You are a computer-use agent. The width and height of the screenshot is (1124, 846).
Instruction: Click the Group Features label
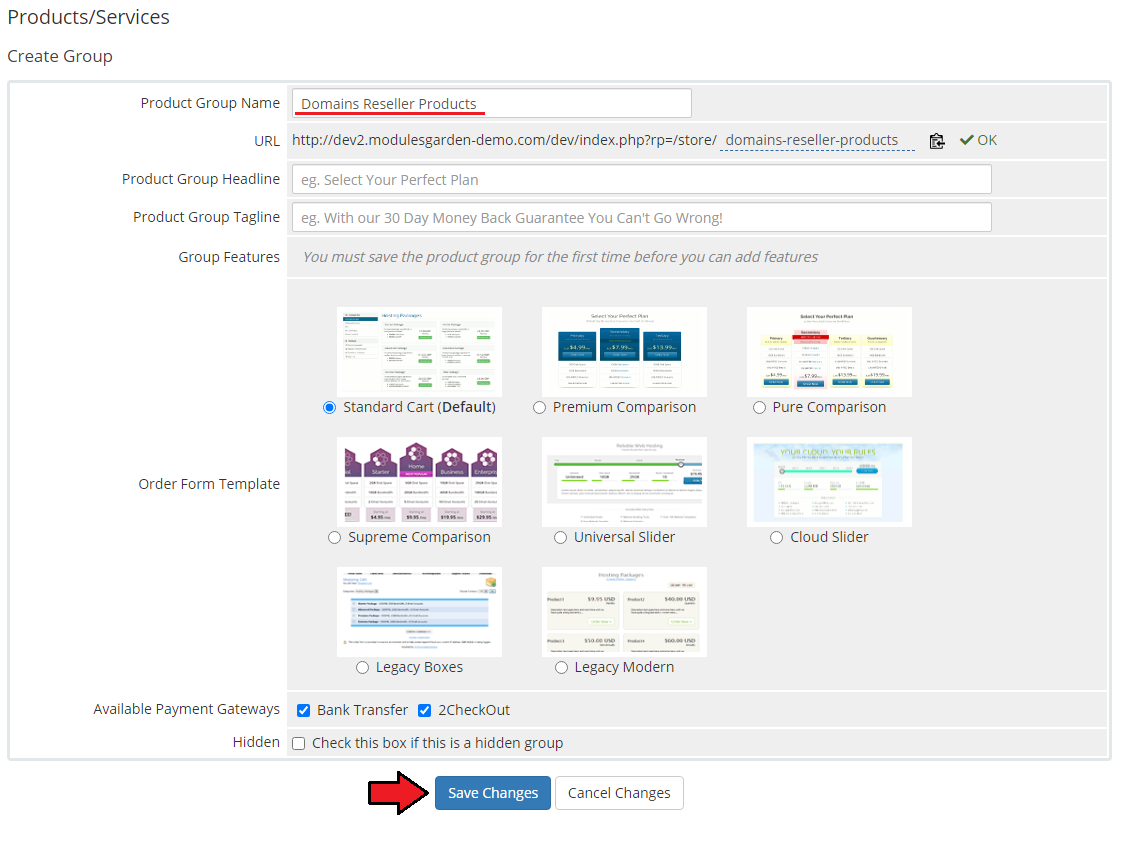click(x=229, y=257)
